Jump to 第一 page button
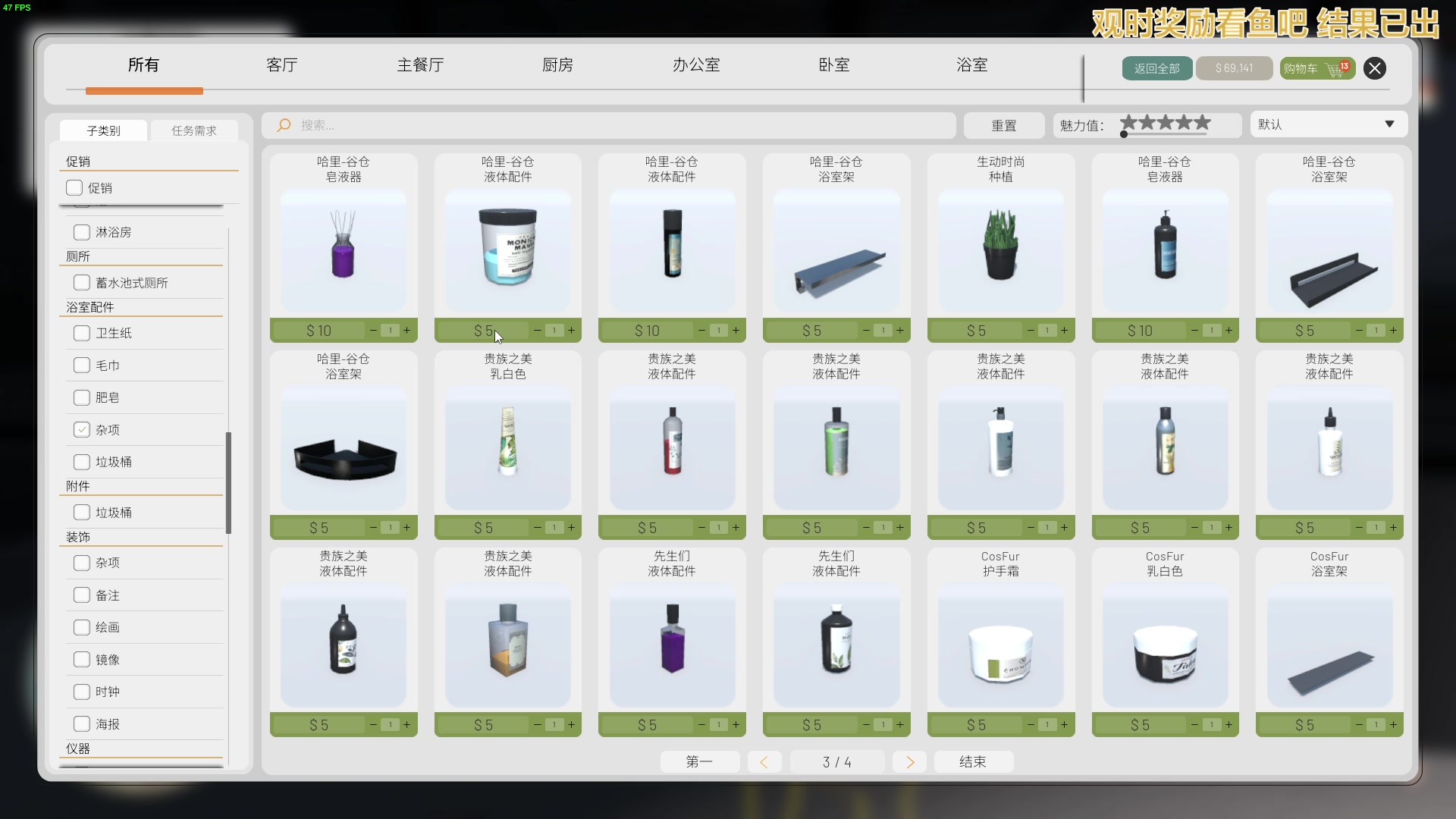Viewport: 1456px width, 819px height. (699, 762)
